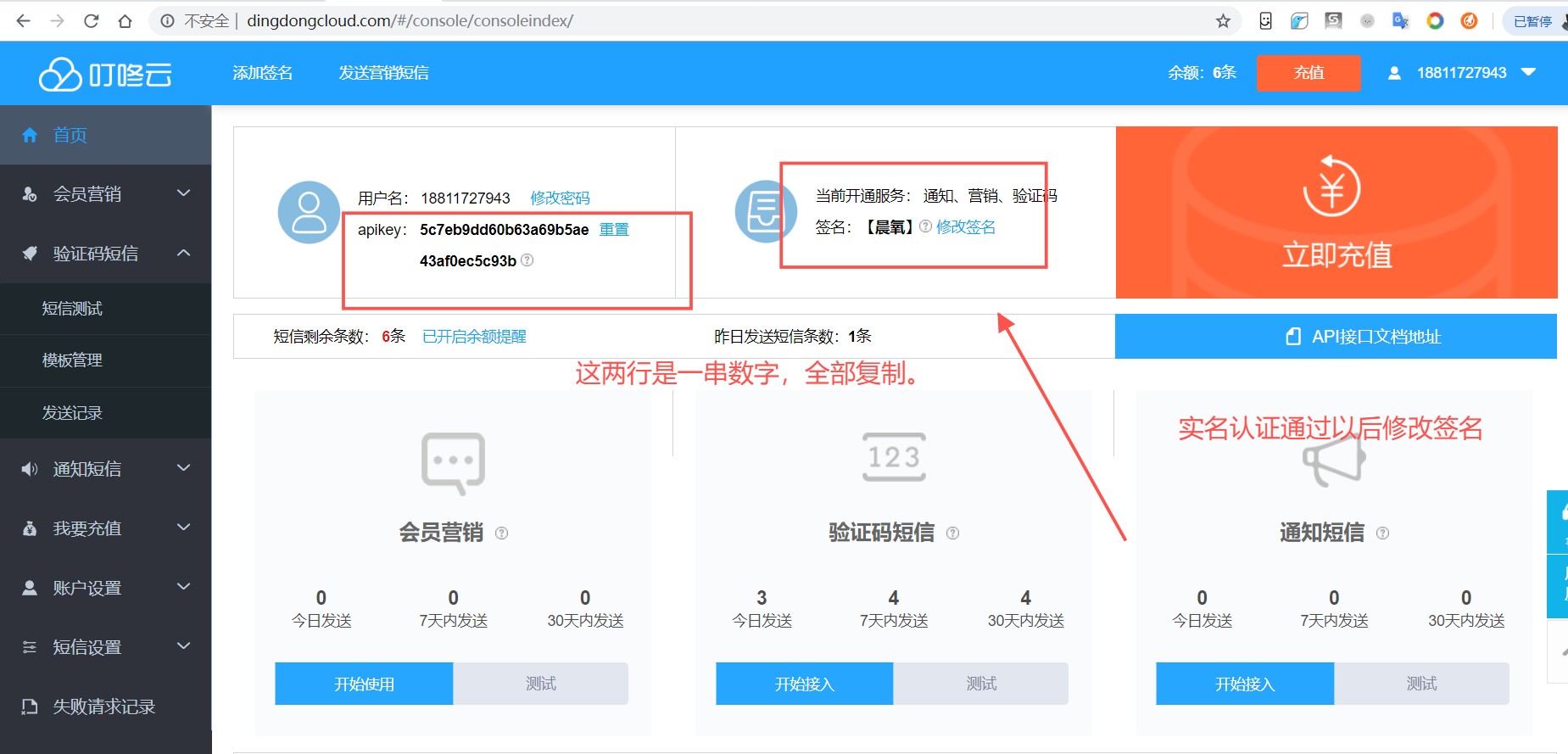Click the 会员营销 chat bubble illustration
The image size is (1568, 754).
coord(454,463)
